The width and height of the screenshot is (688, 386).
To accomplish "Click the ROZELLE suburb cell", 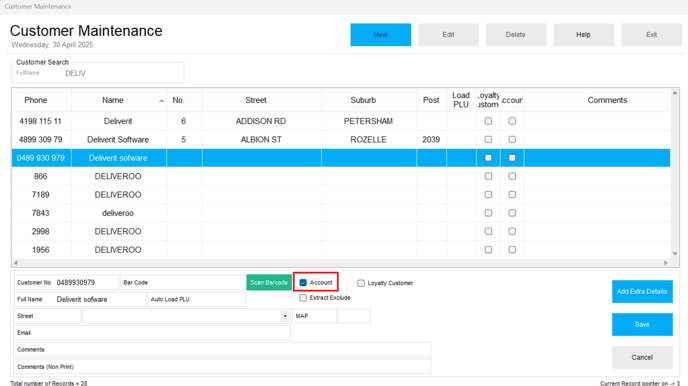I will pyautogui.click(x=369, y=139).
